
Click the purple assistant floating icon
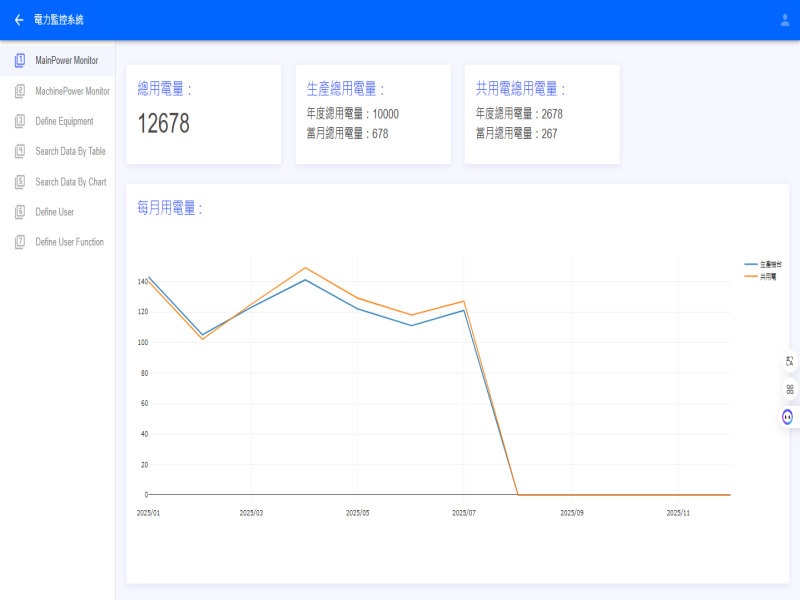(788, 417)
